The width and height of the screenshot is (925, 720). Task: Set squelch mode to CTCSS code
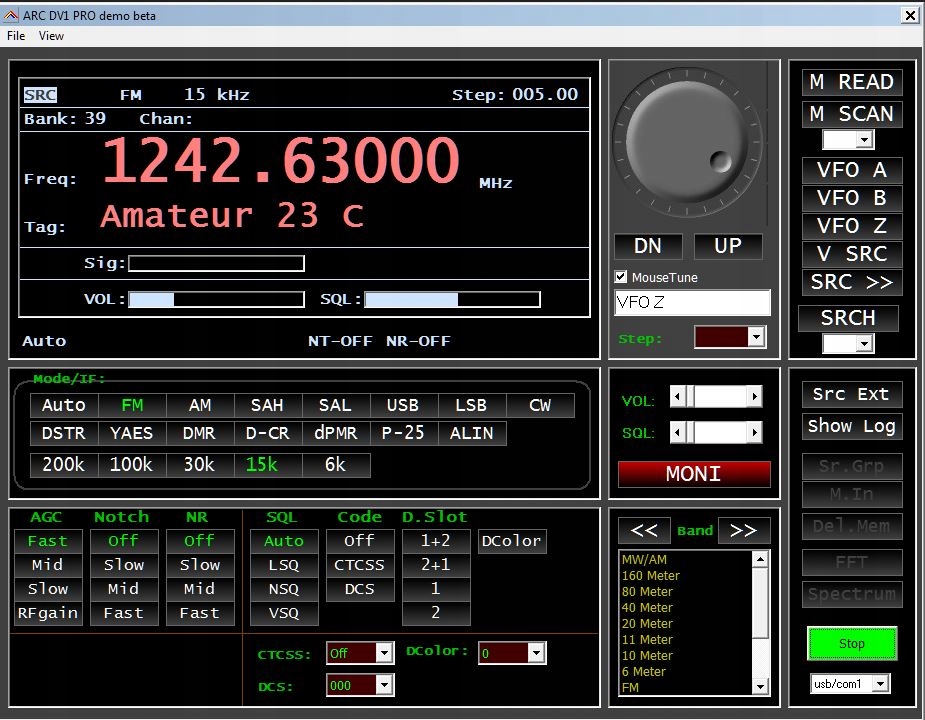tap(360, 565)
